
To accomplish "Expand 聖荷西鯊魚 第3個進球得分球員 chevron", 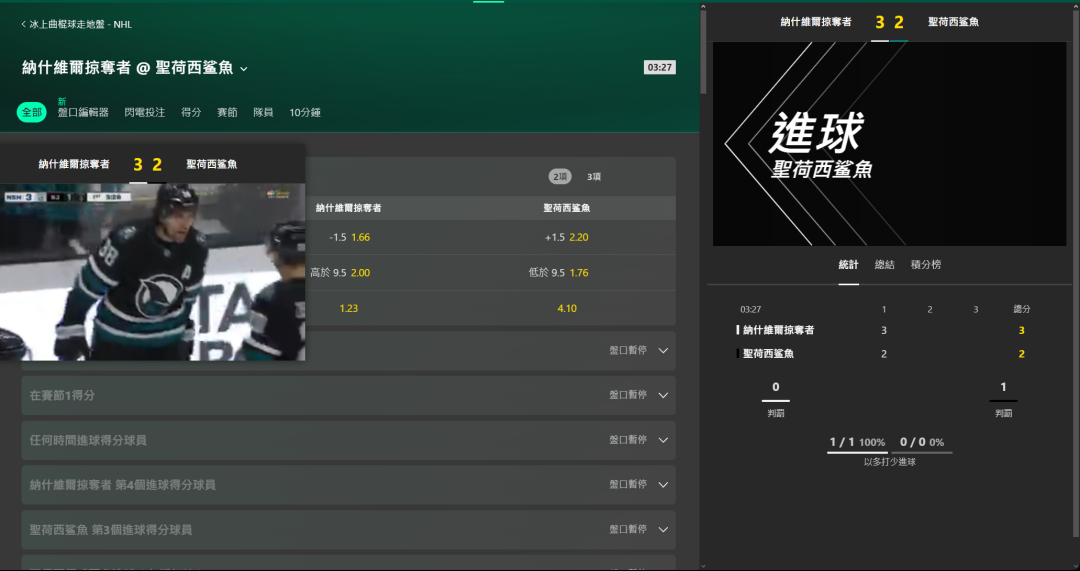I will (662, 529).
